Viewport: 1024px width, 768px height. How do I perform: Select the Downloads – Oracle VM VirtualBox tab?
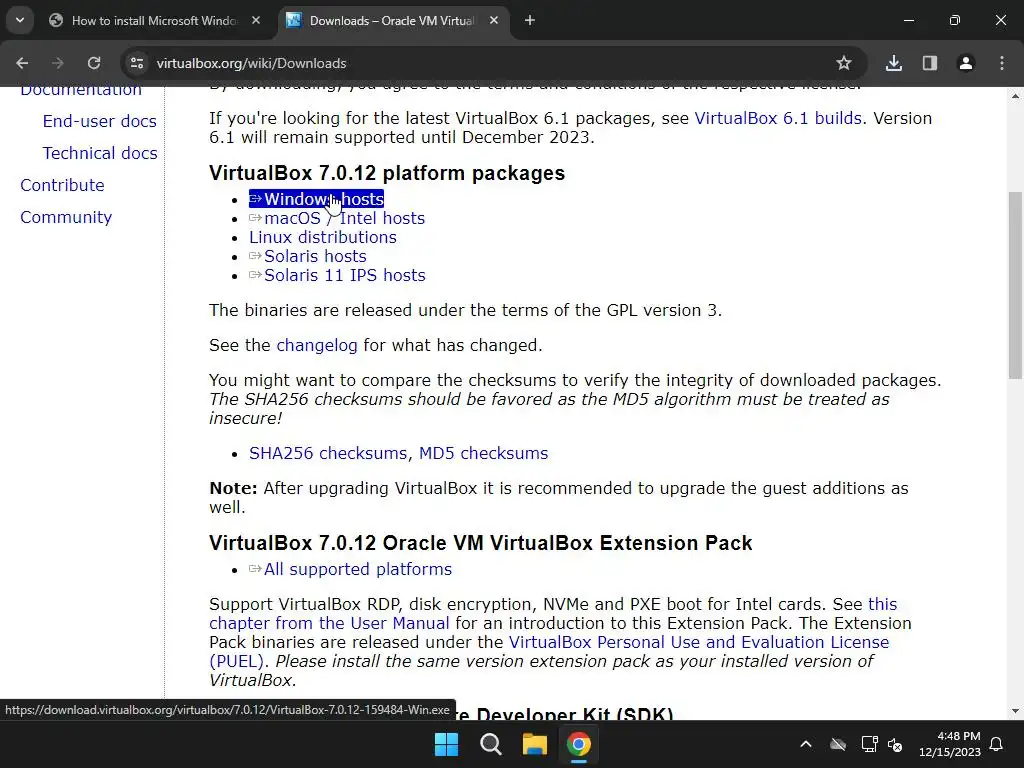(392, 20)
